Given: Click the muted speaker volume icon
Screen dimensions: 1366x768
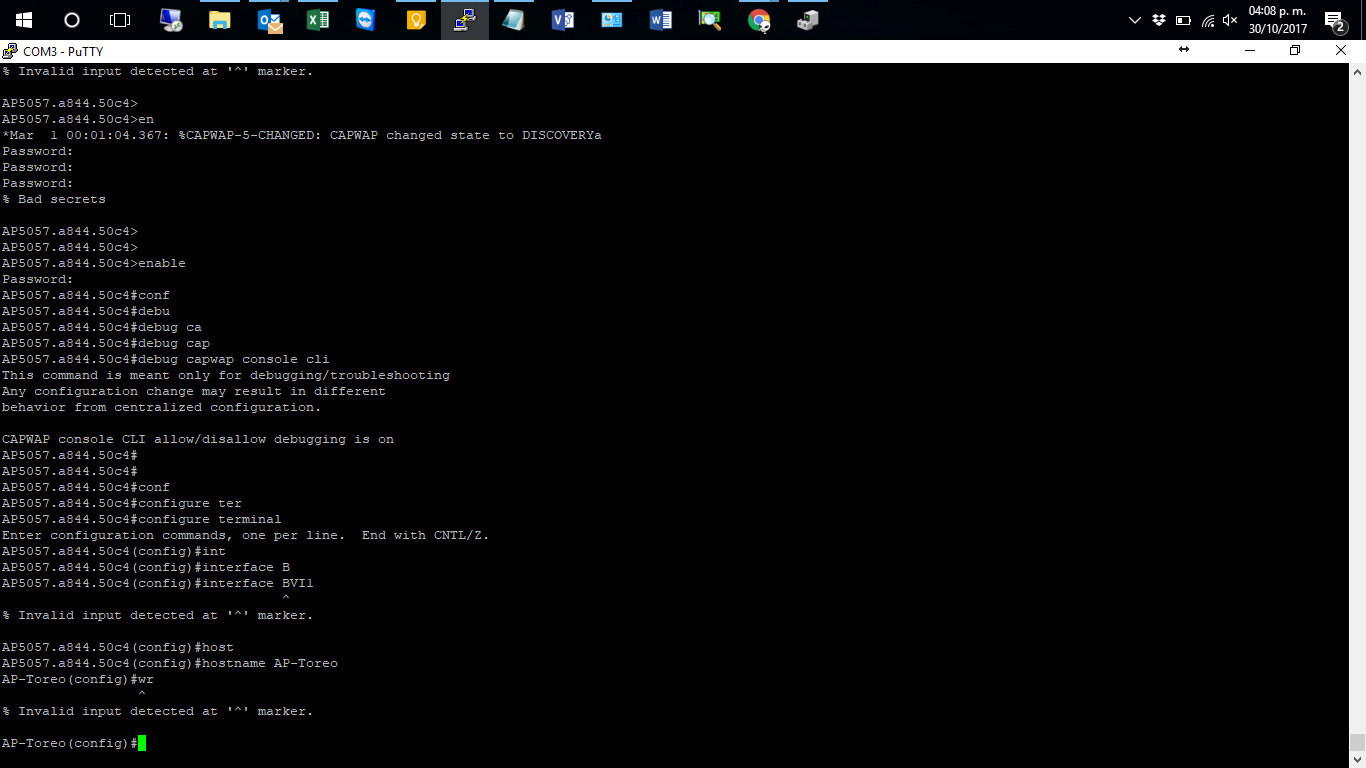Looking at the screenshot, I should pyautogui.click(x=1231, y=20).
